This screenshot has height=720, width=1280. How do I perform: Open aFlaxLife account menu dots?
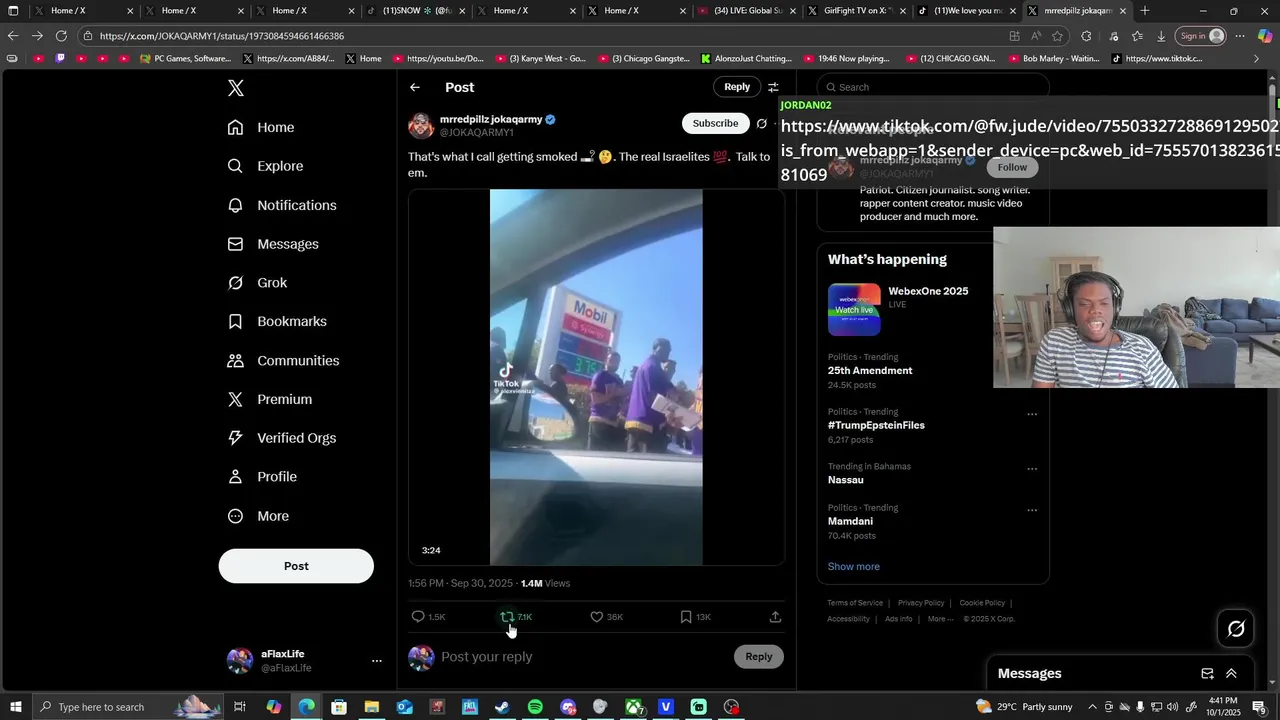point(376,661)
